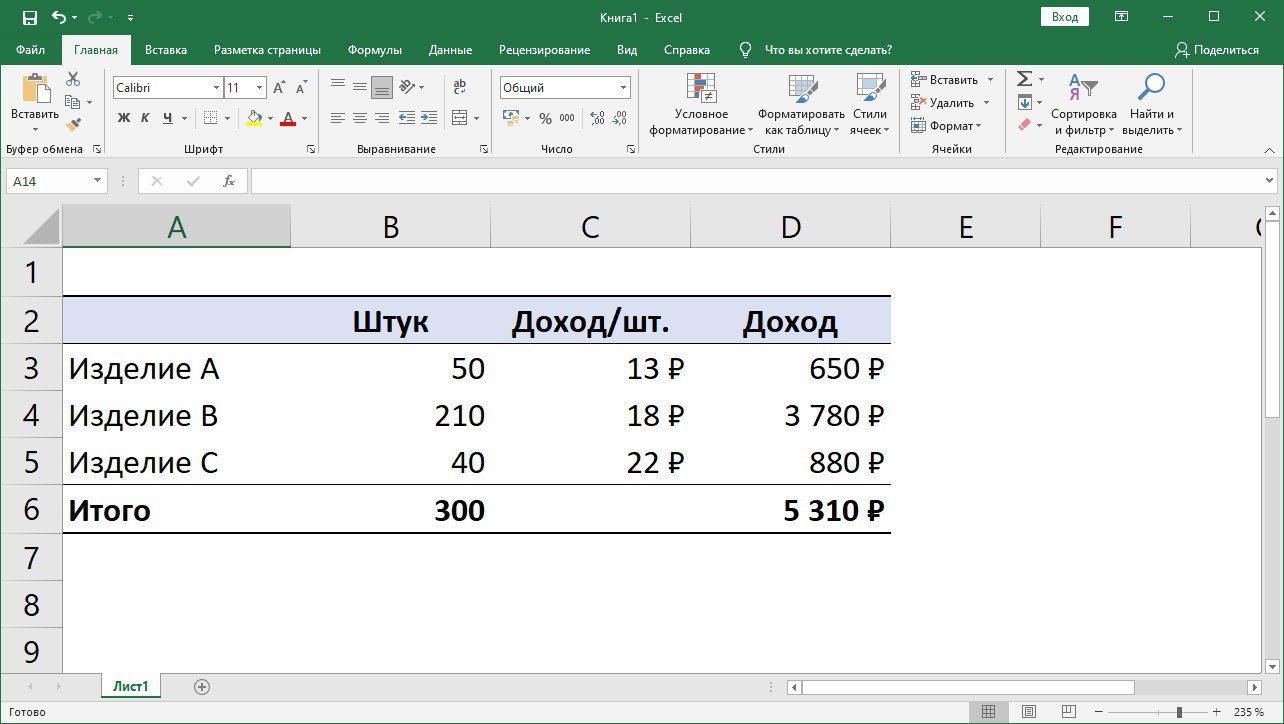The height and width of the screenshot is (724, 1284).
Task: Click the Cut scissors icon
Action: [x=73, y=79]
